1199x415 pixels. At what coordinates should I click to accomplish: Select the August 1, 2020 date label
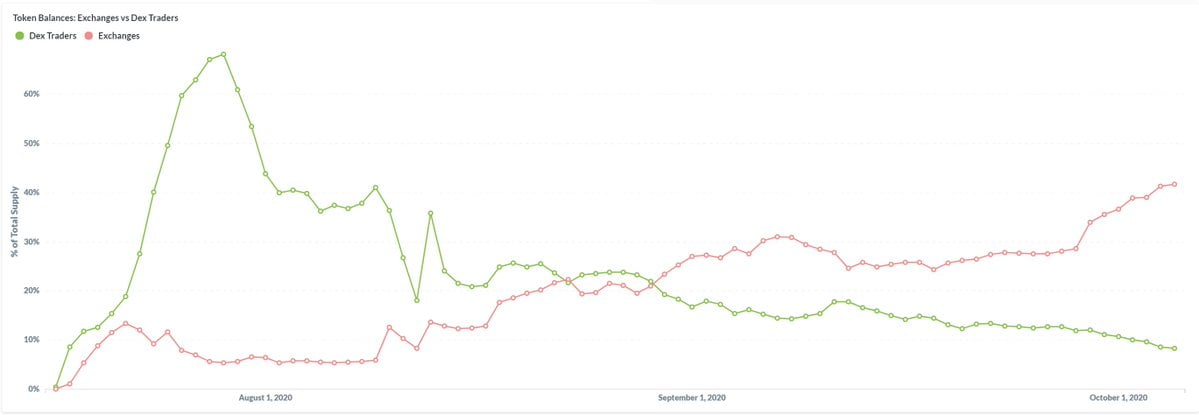[x=265, y=398]
